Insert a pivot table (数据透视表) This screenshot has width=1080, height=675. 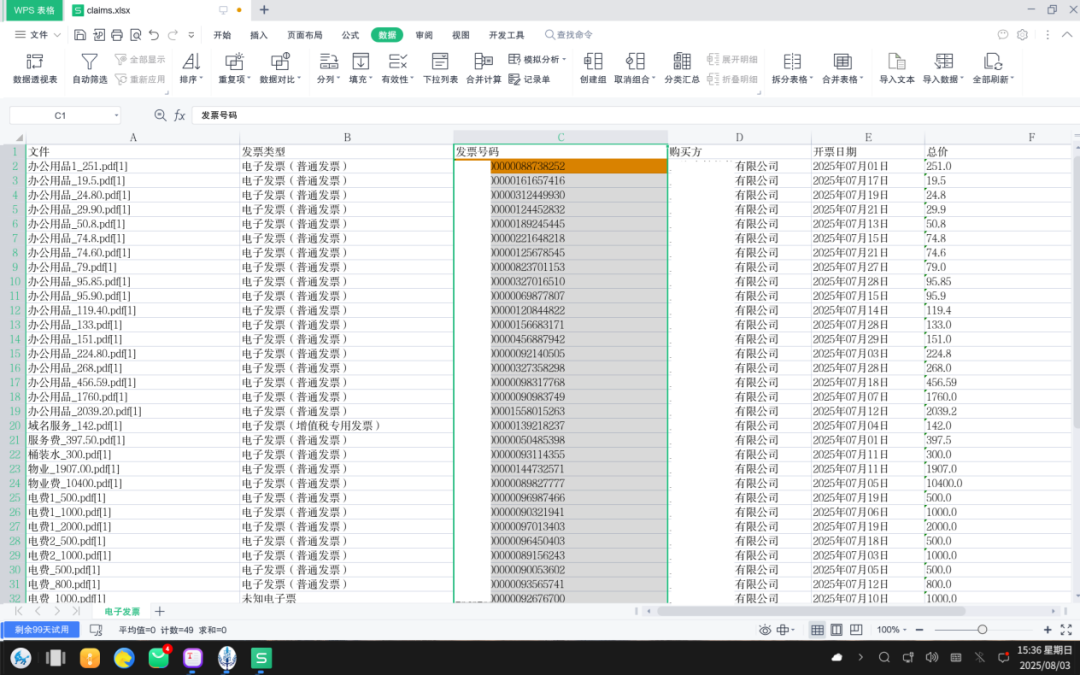[x=35, y=68]
